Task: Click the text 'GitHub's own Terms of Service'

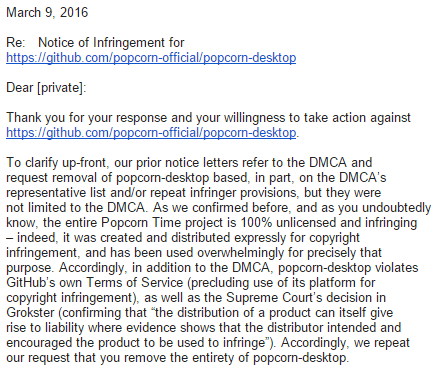Action: click(x=95, y=283)
